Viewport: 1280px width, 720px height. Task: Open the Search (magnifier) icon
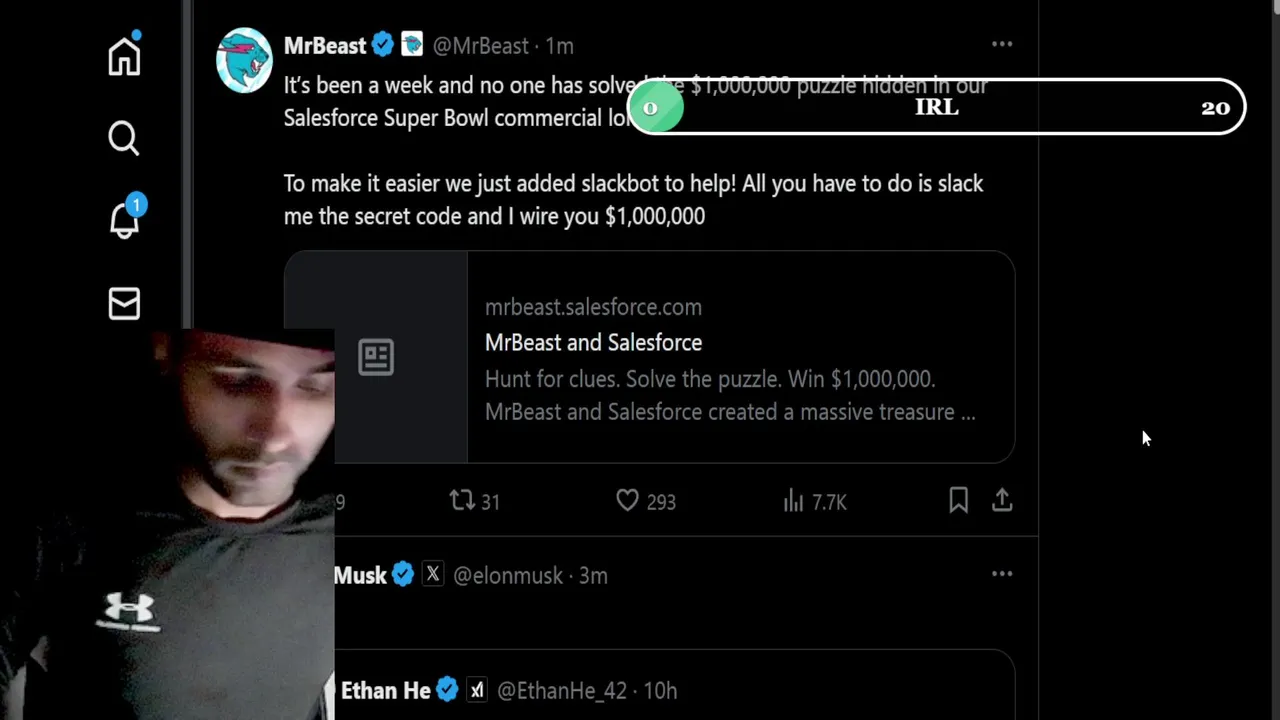124,138
